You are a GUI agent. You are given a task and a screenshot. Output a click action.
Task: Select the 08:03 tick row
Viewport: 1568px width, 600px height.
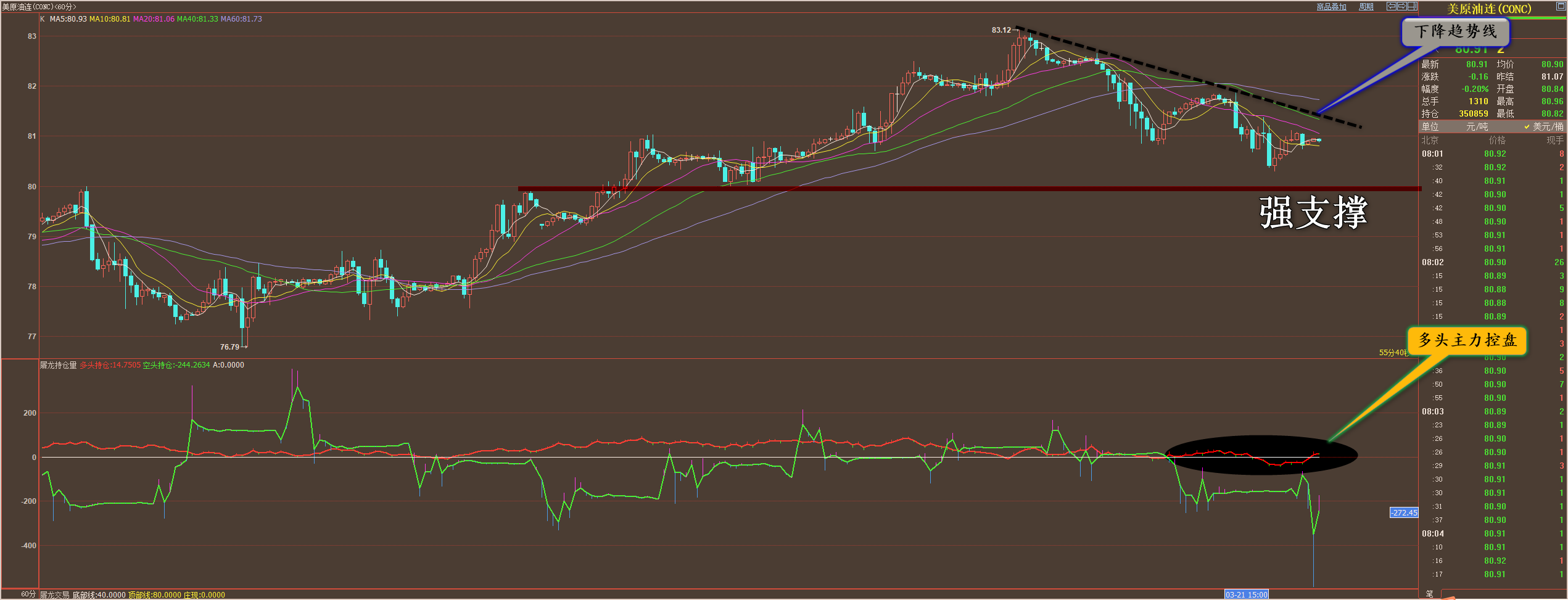coord(1493,411)
